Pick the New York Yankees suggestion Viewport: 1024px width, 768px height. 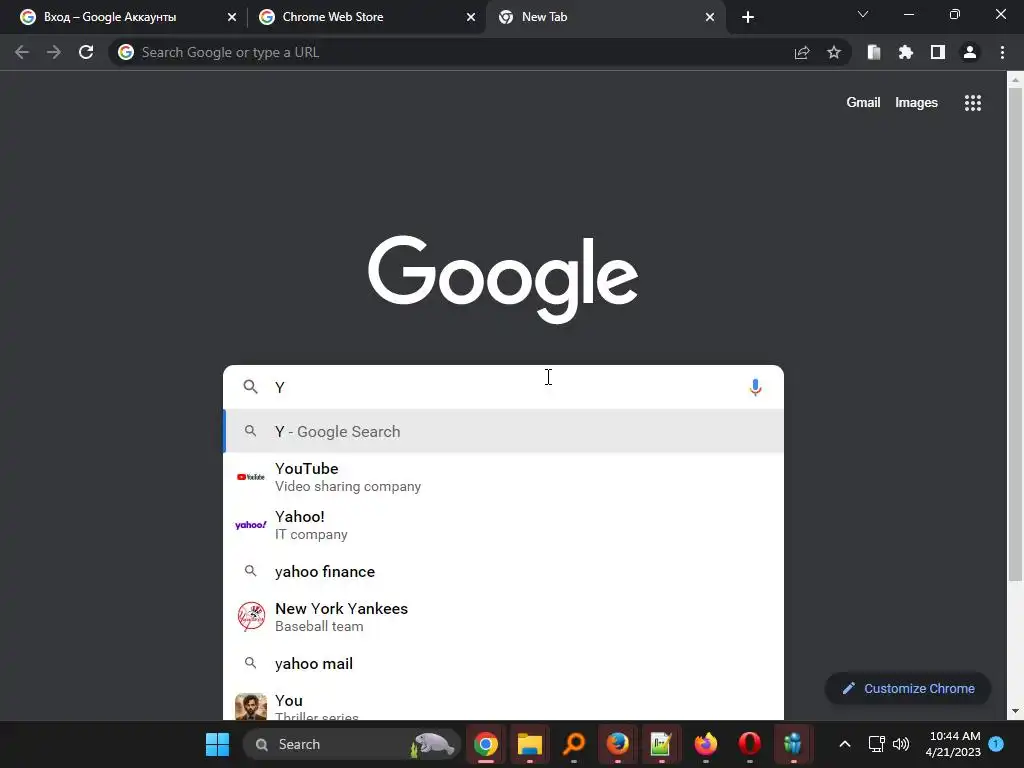[x=503, y=616]
